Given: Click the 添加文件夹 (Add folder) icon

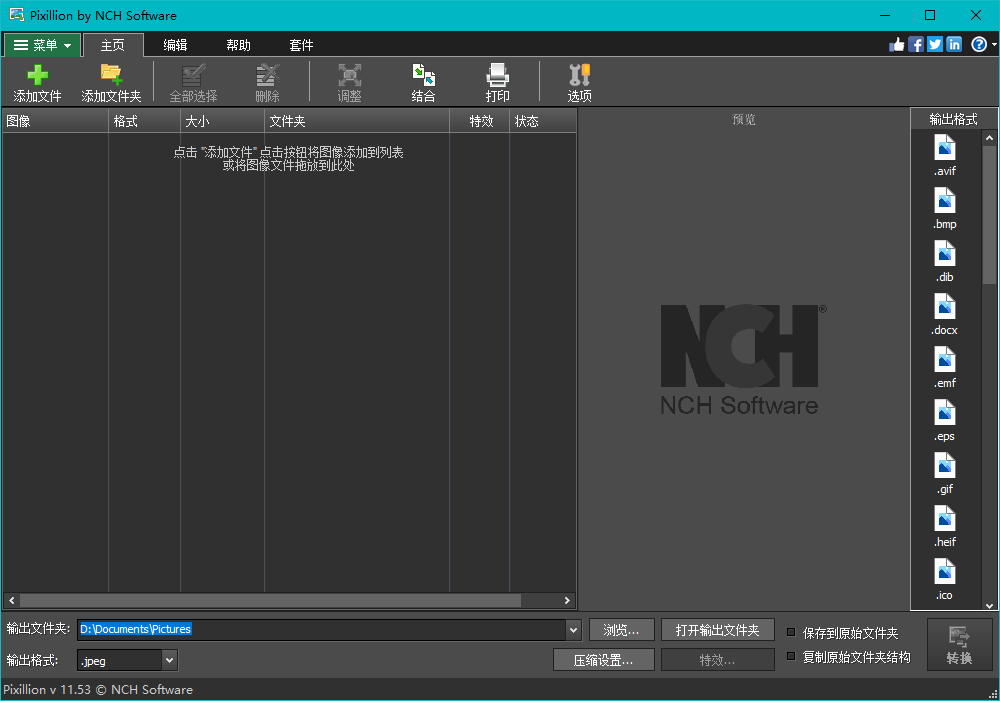Looking at the screenshot, I should pyautogui.click(x=111, y=75).
